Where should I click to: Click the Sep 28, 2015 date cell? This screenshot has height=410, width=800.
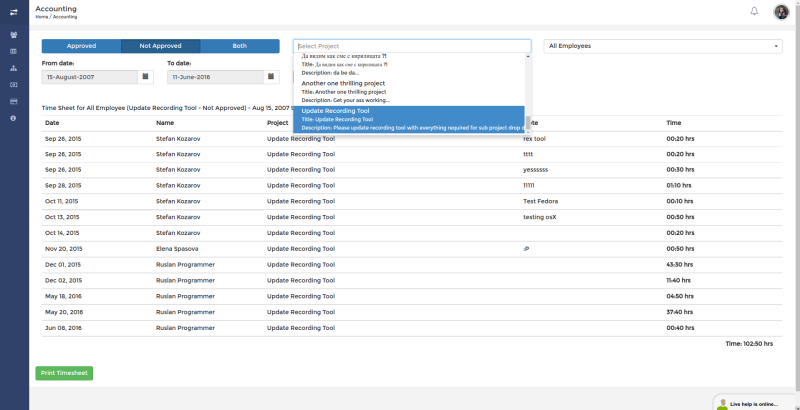point(63,186)
